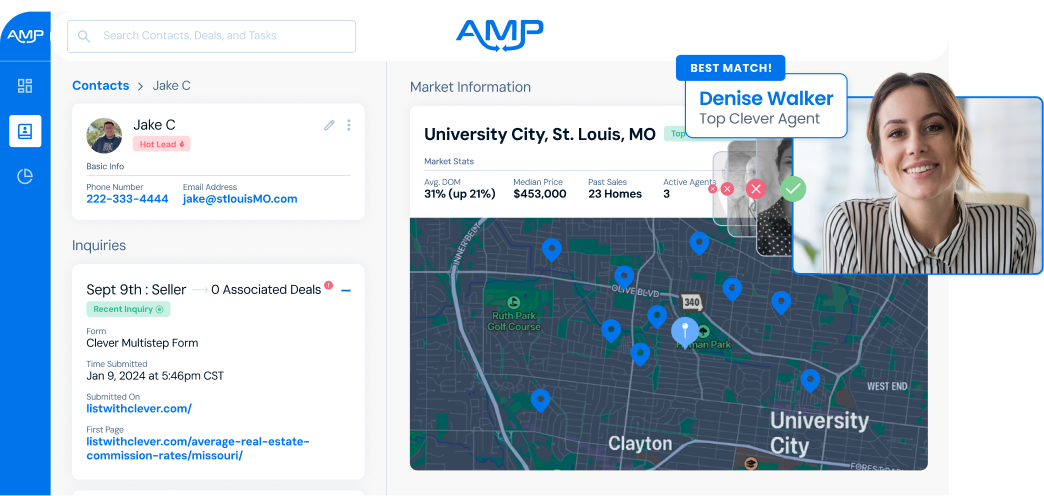1044x496 pixels.
Task: Open the listwithclever.com/ Submitted On link
Action: click(x=139, y=409)
